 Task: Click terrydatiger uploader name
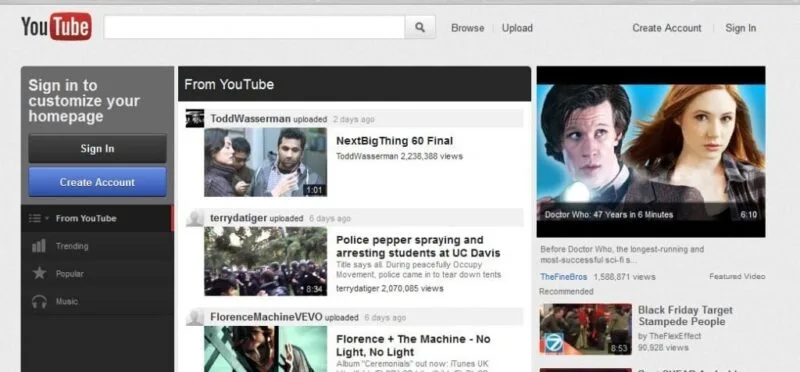[238, 218]
